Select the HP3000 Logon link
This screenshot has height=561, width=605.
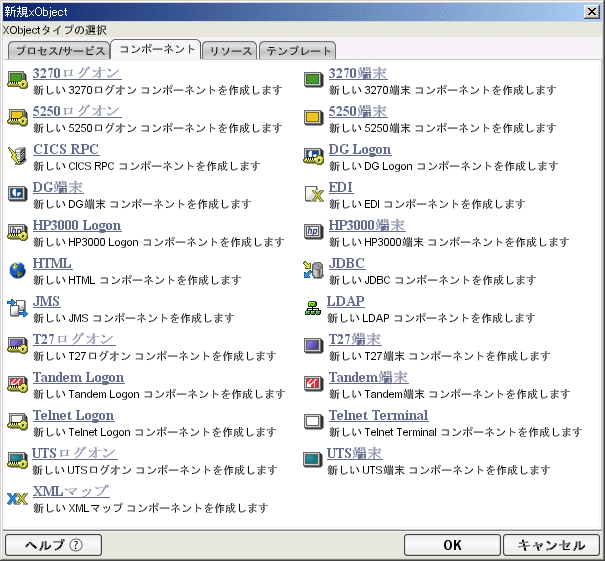[77, 225]
